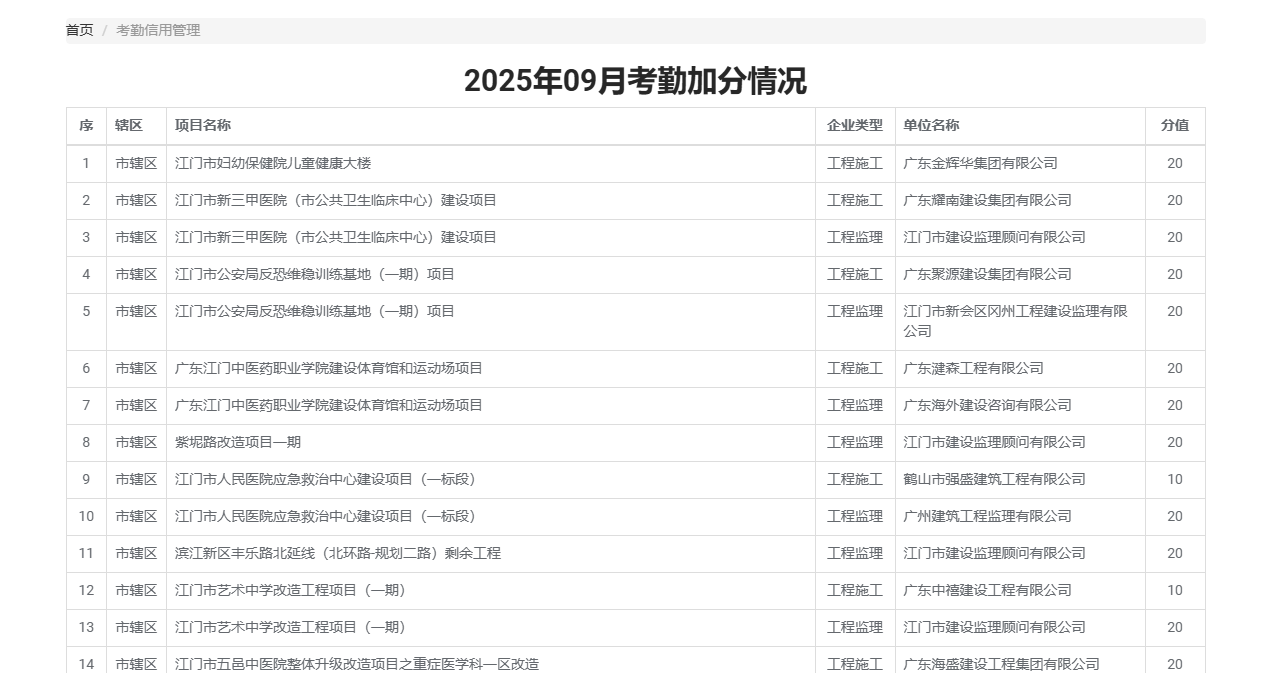Viewport: 1276px width, 673px height.
Task: Click project 紫坭路改造项目一期
Action: tap(238, 443)
